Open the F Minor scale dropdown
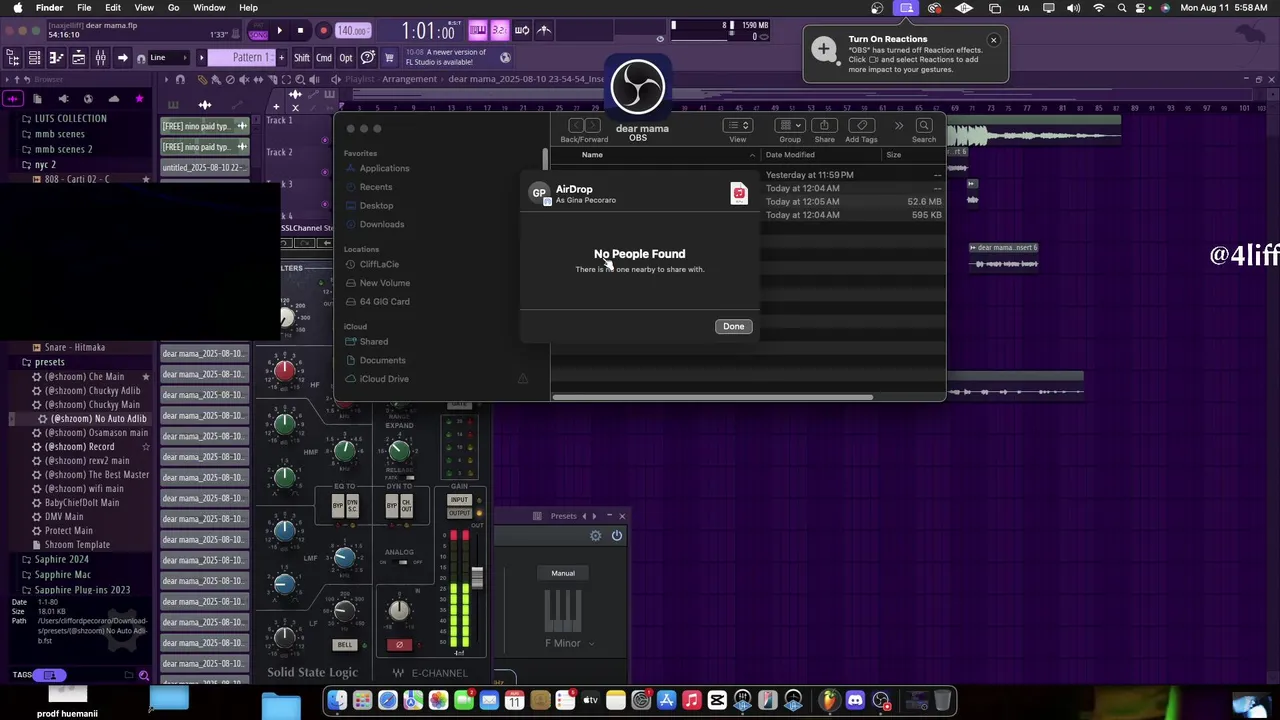 coord(569,643)
